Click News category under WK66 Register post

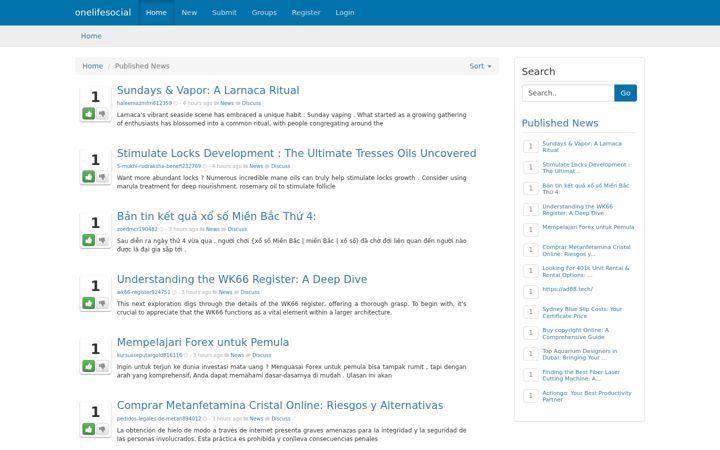click(x=225, y=292)
